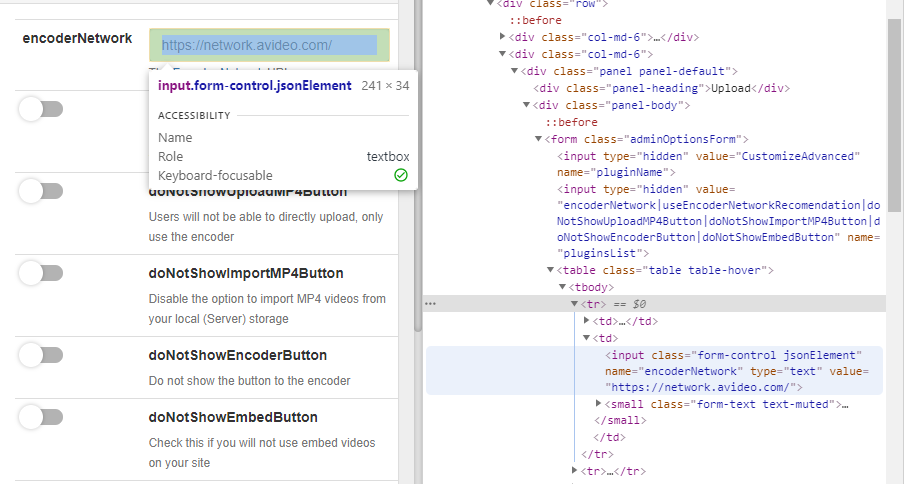Viewport: 904px width, 484px height.
Task: Click the input.form-control.jsonElement tooltip title
Action: [x=255, y=85]
